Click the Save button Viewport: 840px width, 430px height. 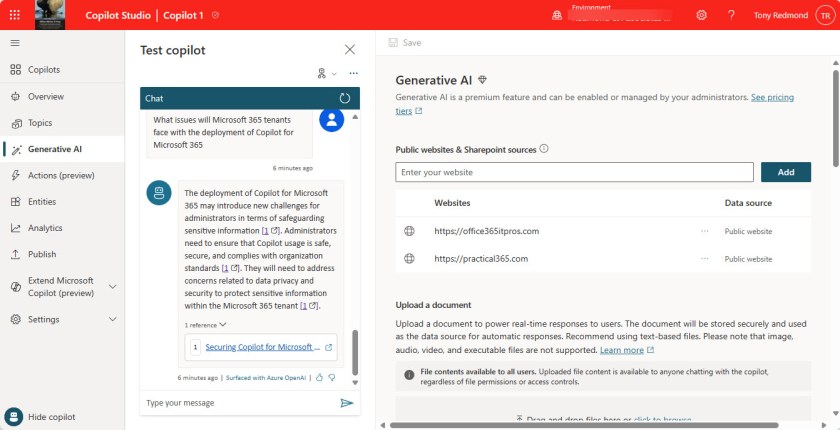(x=405, y=43)
